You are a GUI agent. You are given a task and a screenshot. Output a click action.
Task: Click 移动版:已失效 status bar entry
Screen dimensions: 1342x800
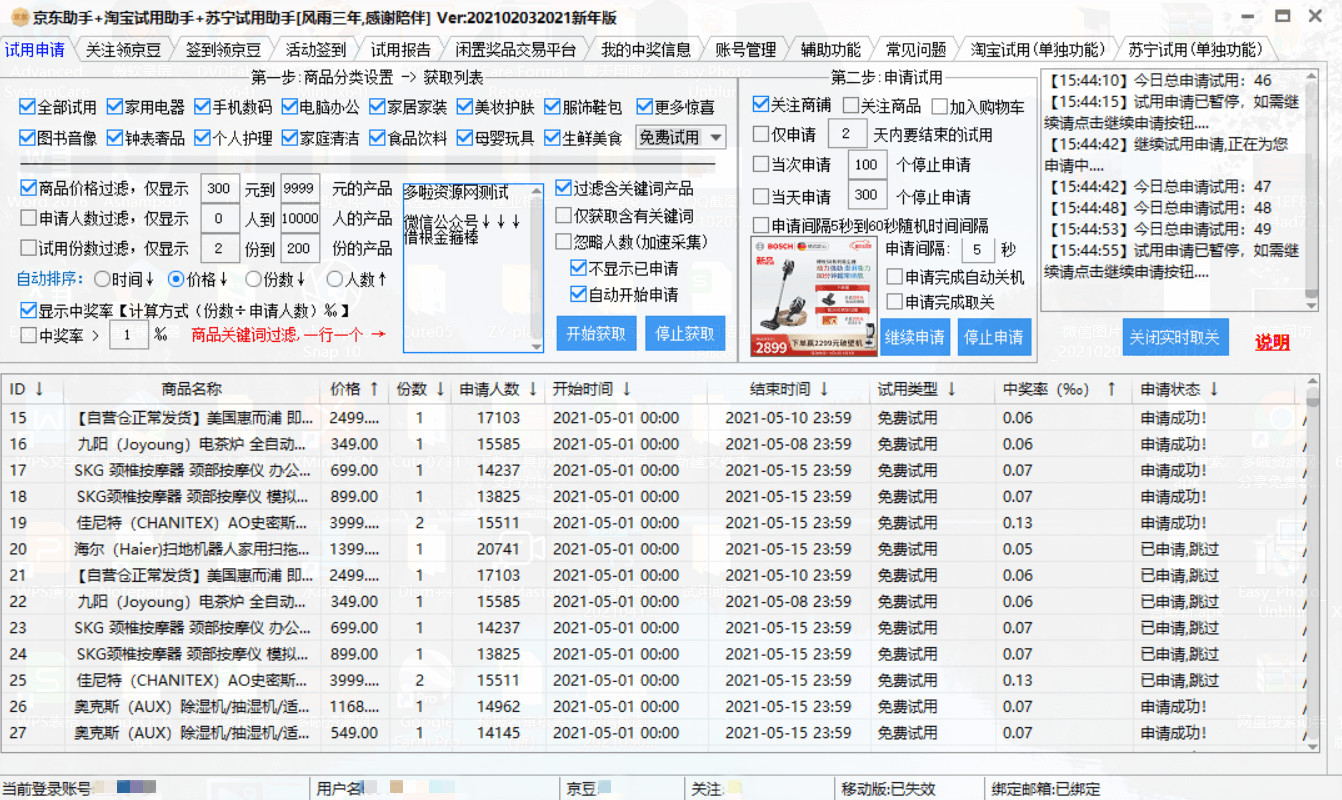click(x=888, y=789)
